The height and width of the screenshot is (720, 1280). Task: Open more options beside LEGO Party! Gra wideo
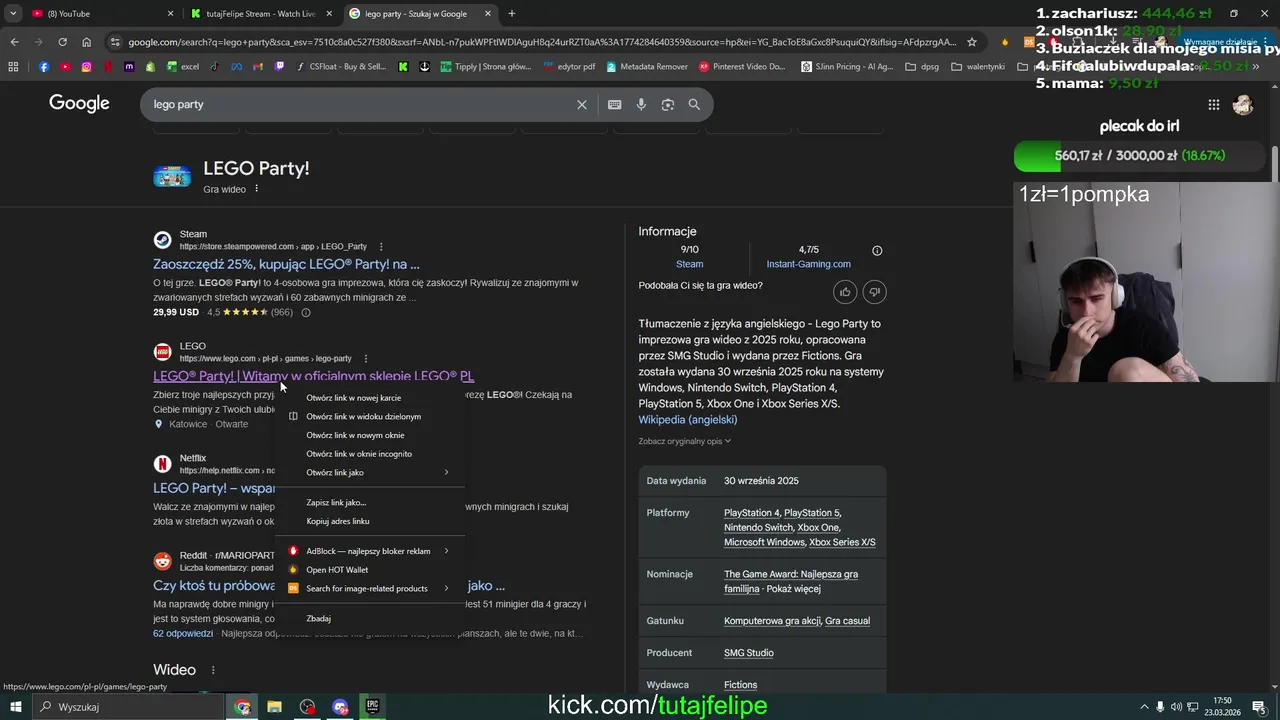pyautogui.click(x=256, y=189)
